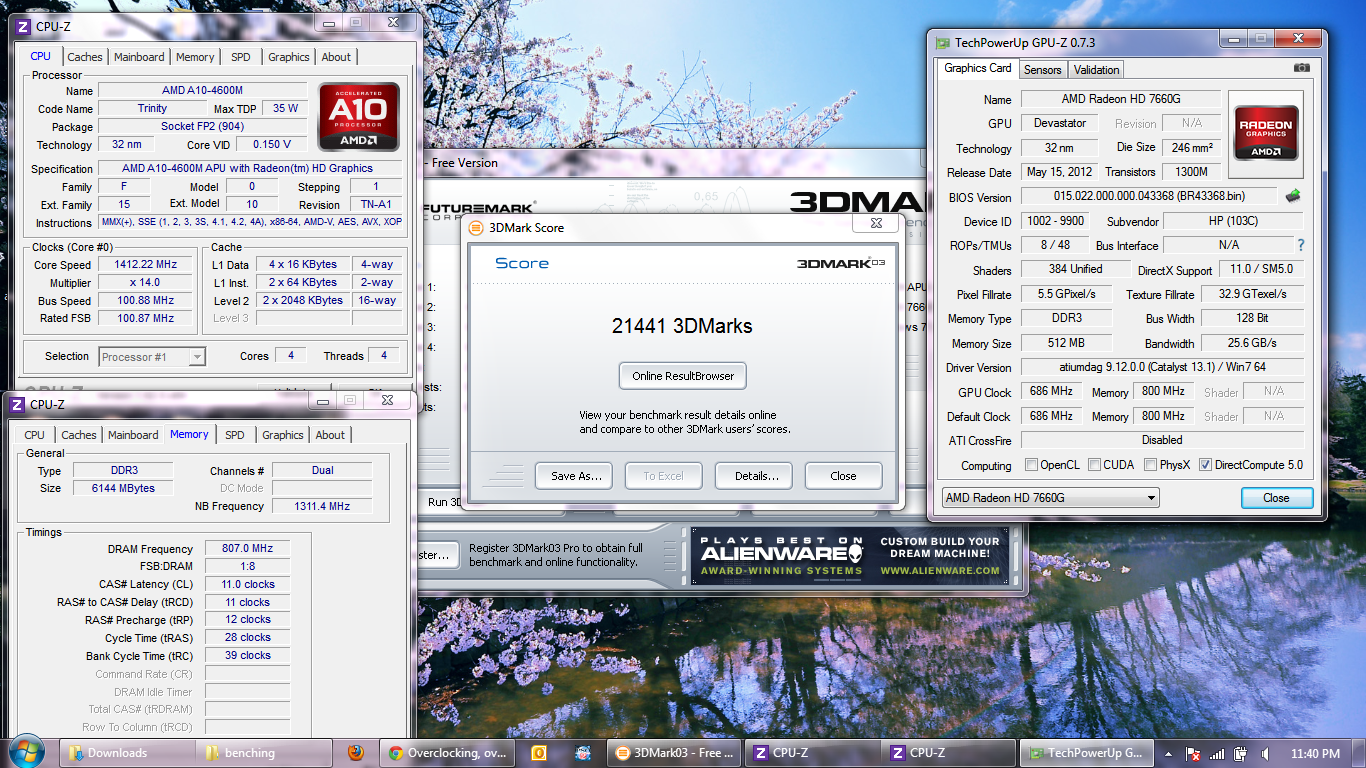Open the benching folder taskbar button
The image size is (1366, 768).
tap(265, 753)
